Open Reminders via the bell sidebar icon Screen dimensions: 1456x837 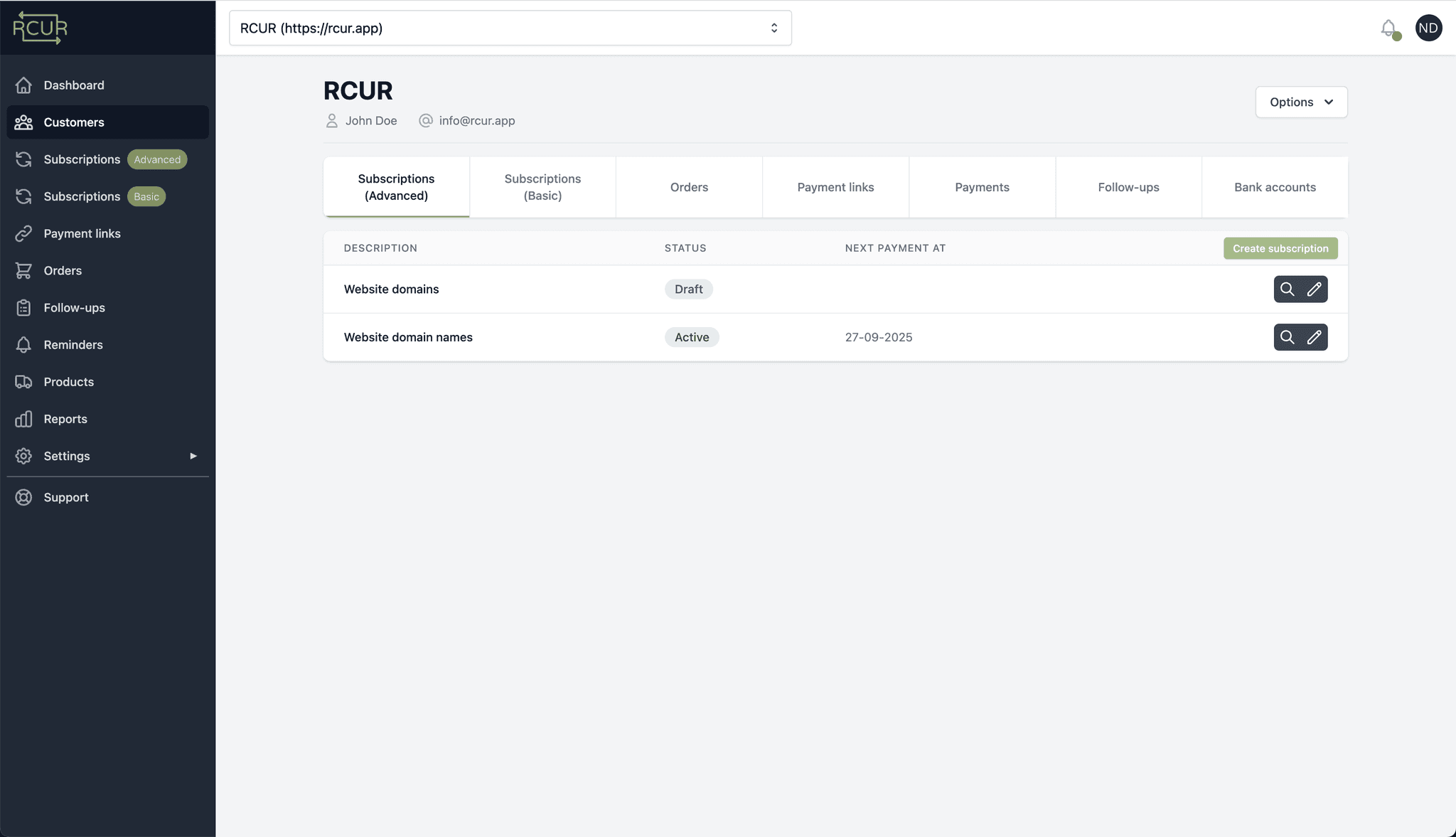click(x=24, y=344)
